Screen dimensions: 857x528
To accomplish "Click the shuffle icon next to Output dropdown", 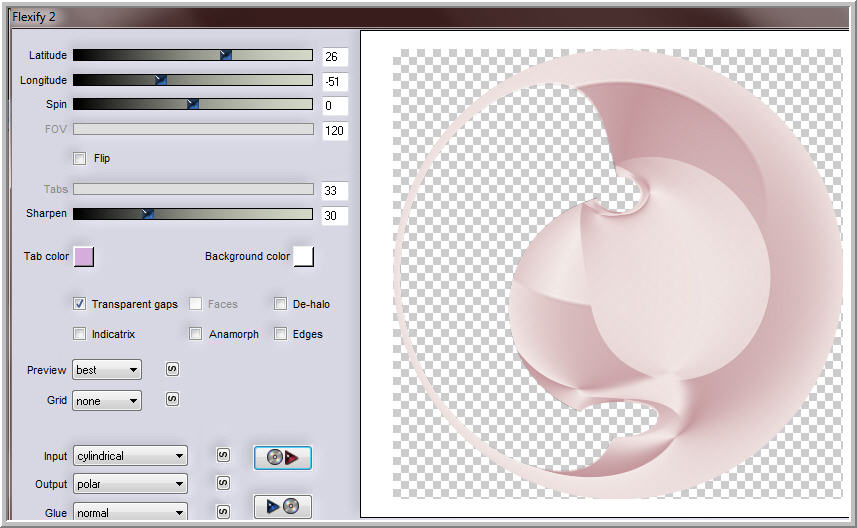I will click(x=223, y=483).
